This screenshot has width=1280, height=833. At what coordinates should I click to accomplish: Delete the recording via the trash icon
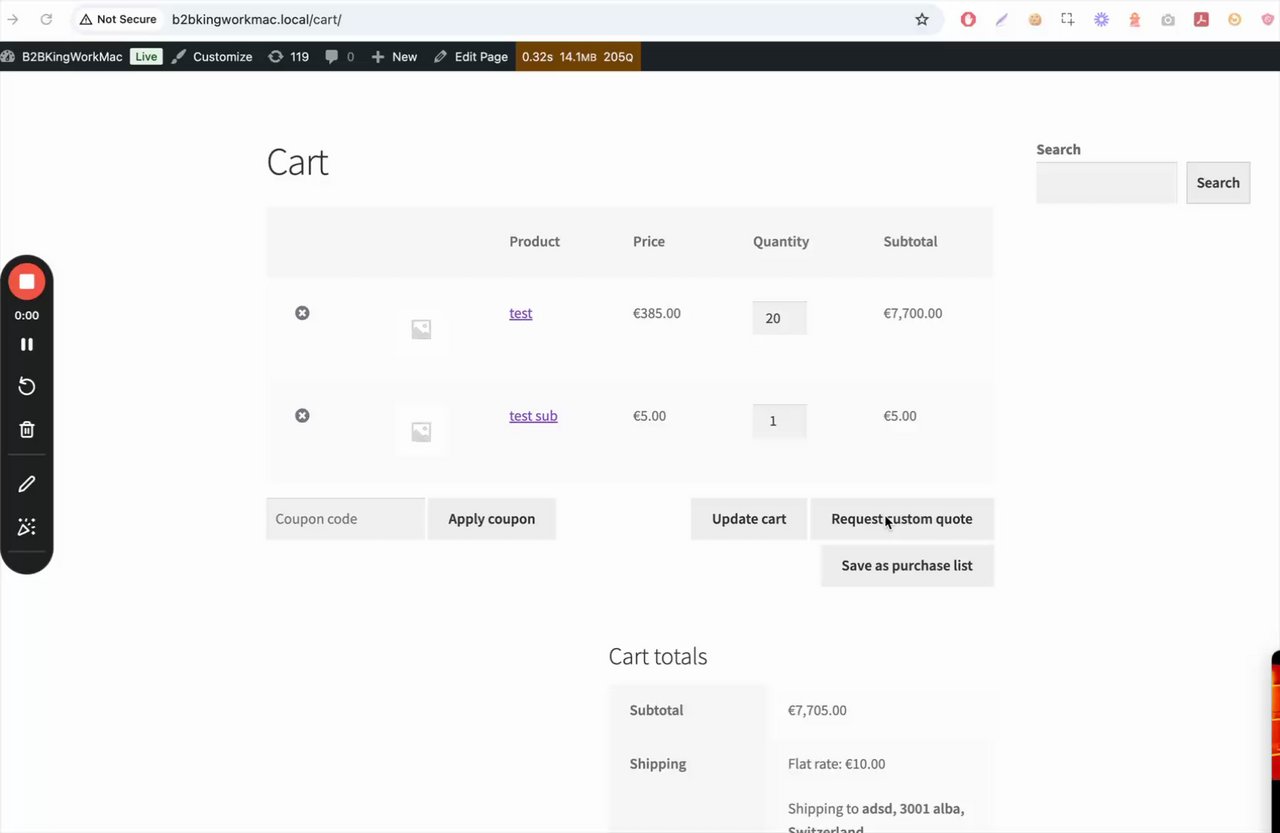(x=27, y=430)
